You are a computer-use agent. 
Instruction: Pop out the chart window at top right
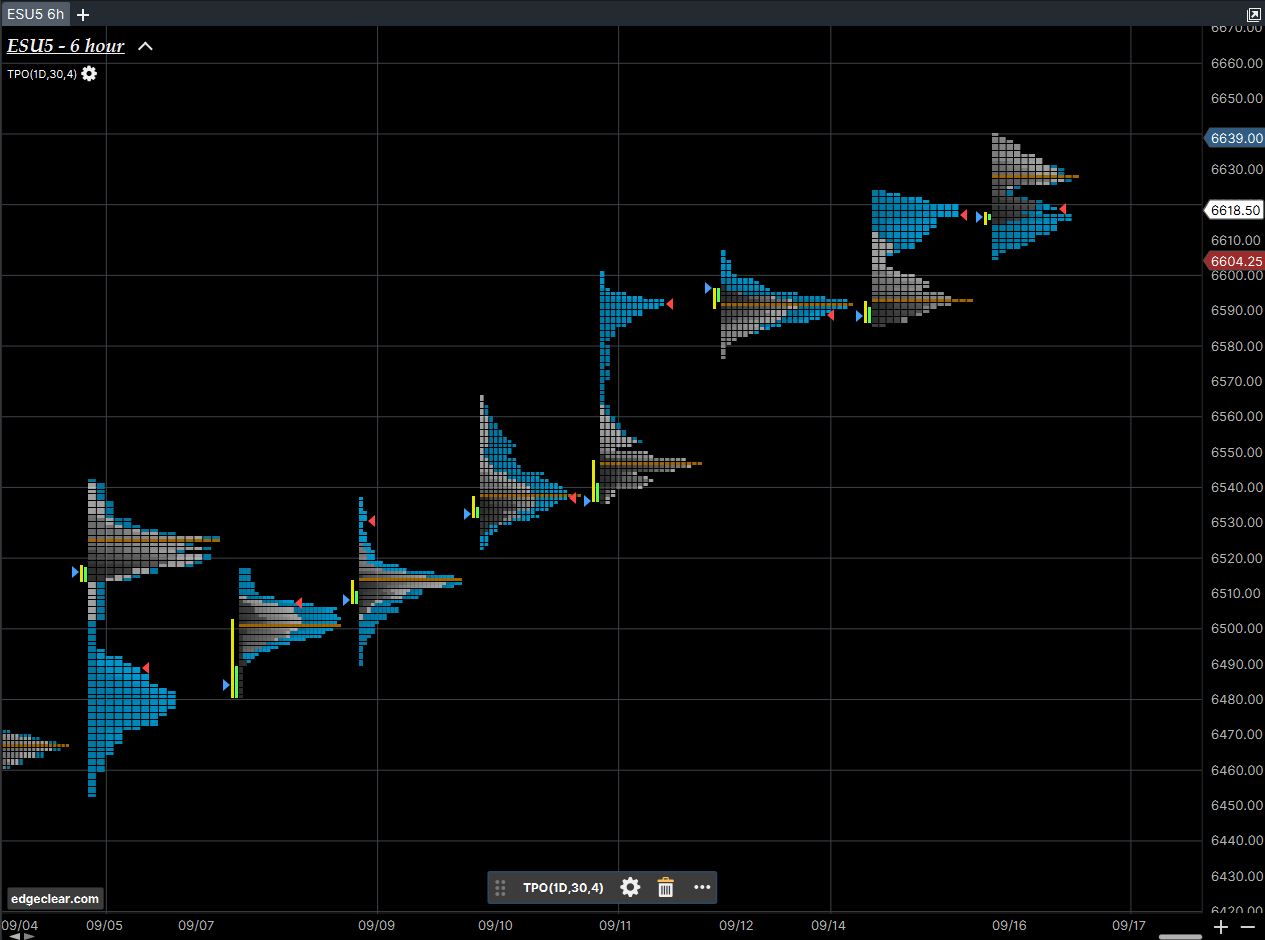[x=1254, y=15]
